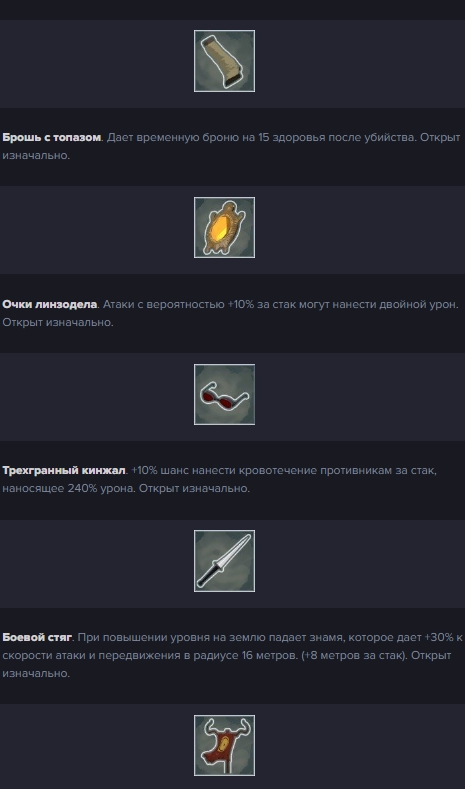Open the "Боевой стяг" item title
Image resolution: width=465 pixels, height=789 pixels.
(x=37, y=638)
